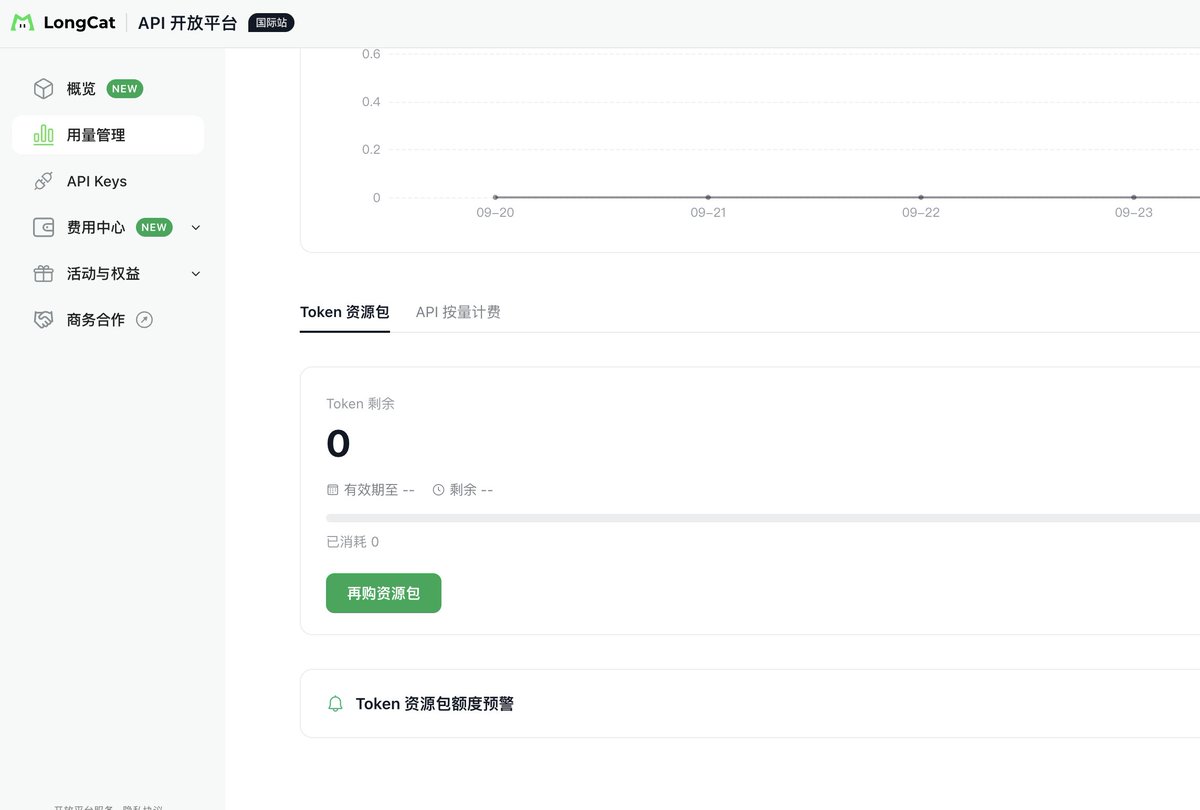Expand the 活动与权益 chevron
The height and width of the screenshot is (810, 1200).
tap(196, 274)
